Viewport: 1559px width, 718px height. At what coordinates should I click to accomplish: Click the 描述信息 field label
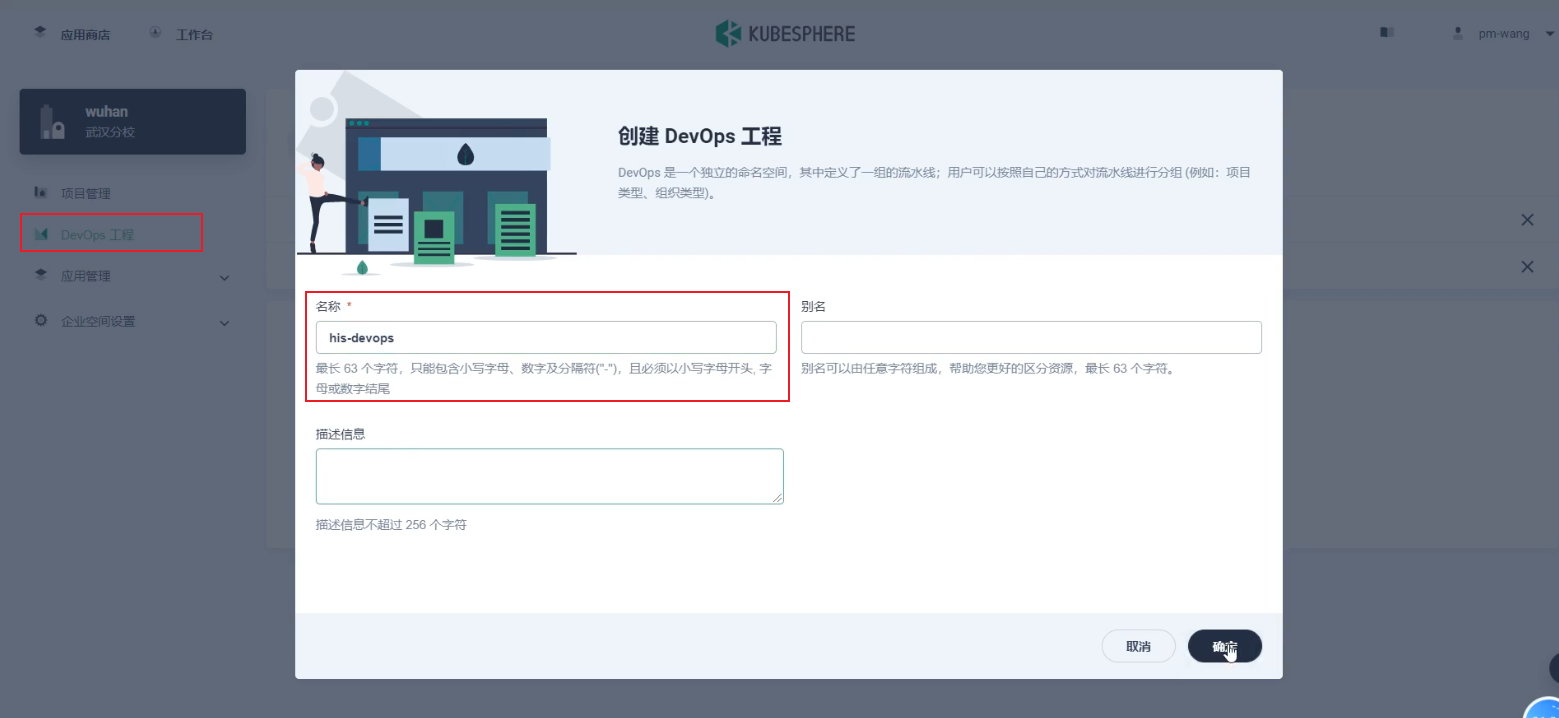click(340, 434)
